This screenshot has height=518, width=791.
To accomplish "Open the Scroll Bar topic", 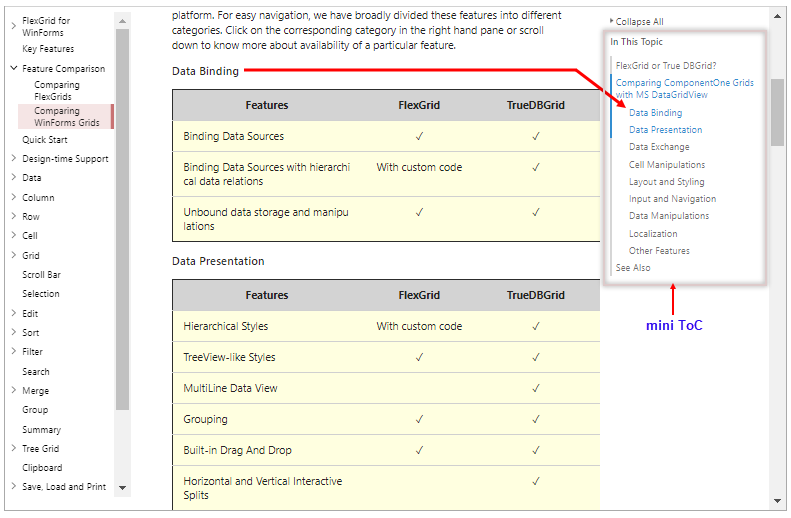I will [x=41, y=275].
